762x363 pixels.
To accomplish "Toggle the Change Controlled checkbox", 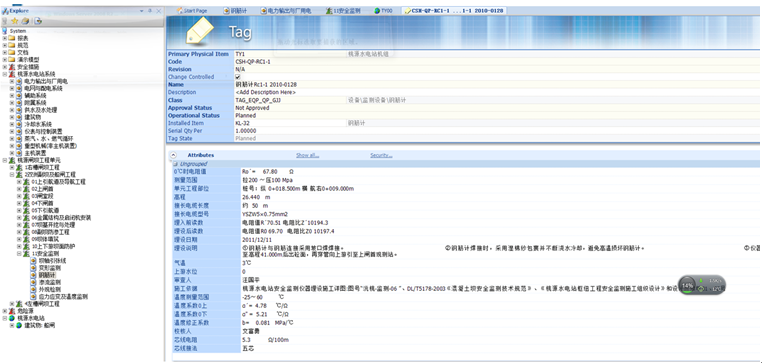I will (x=238, y=77).
